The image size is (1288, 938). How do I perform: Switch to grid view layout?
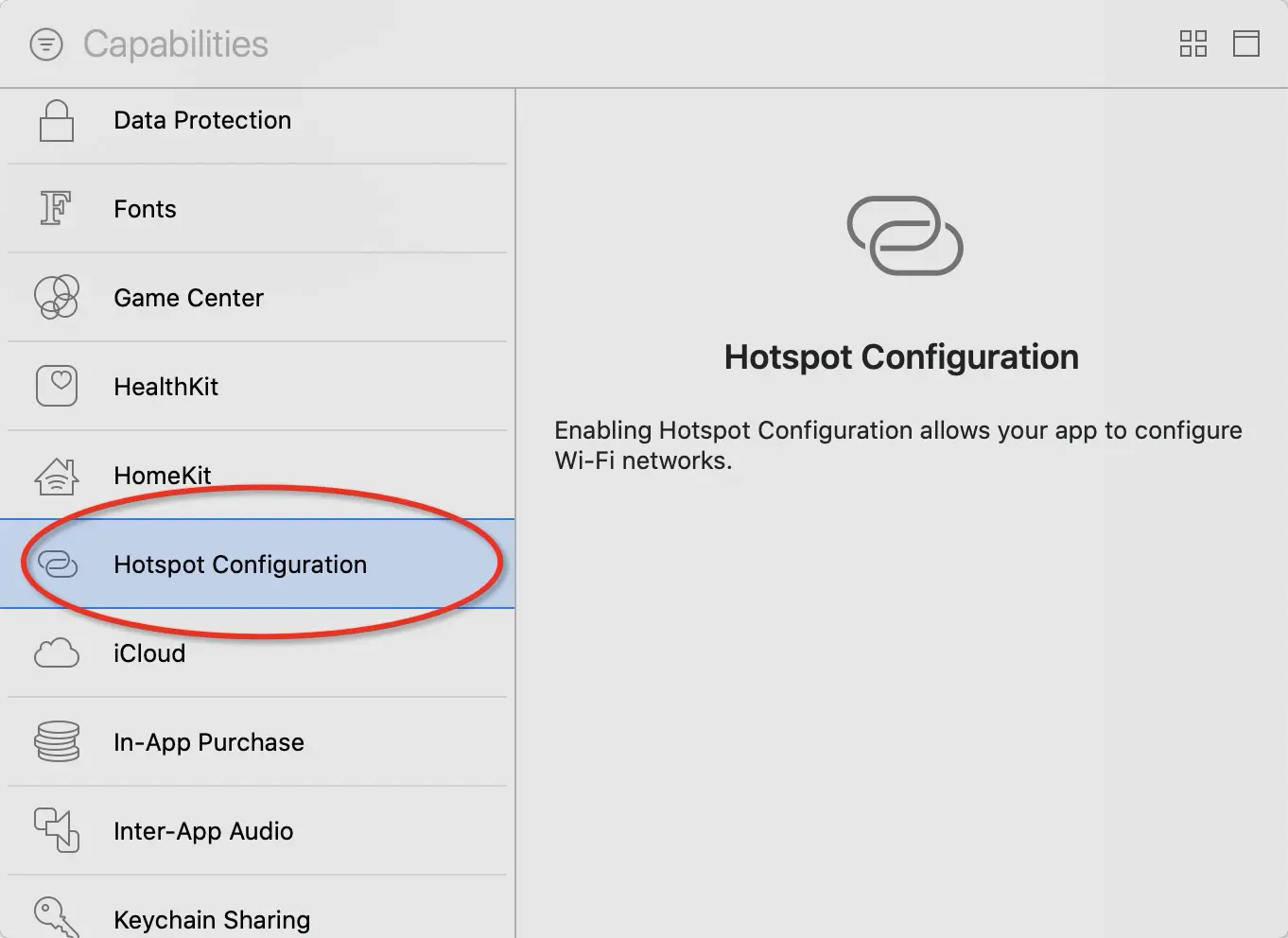tap(1192, 43)
